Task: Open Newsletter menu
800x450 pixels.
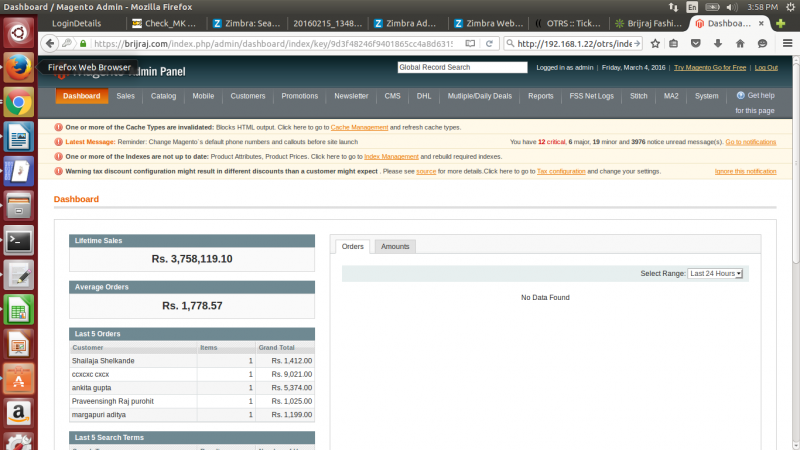Action: (x=351, y=96)
